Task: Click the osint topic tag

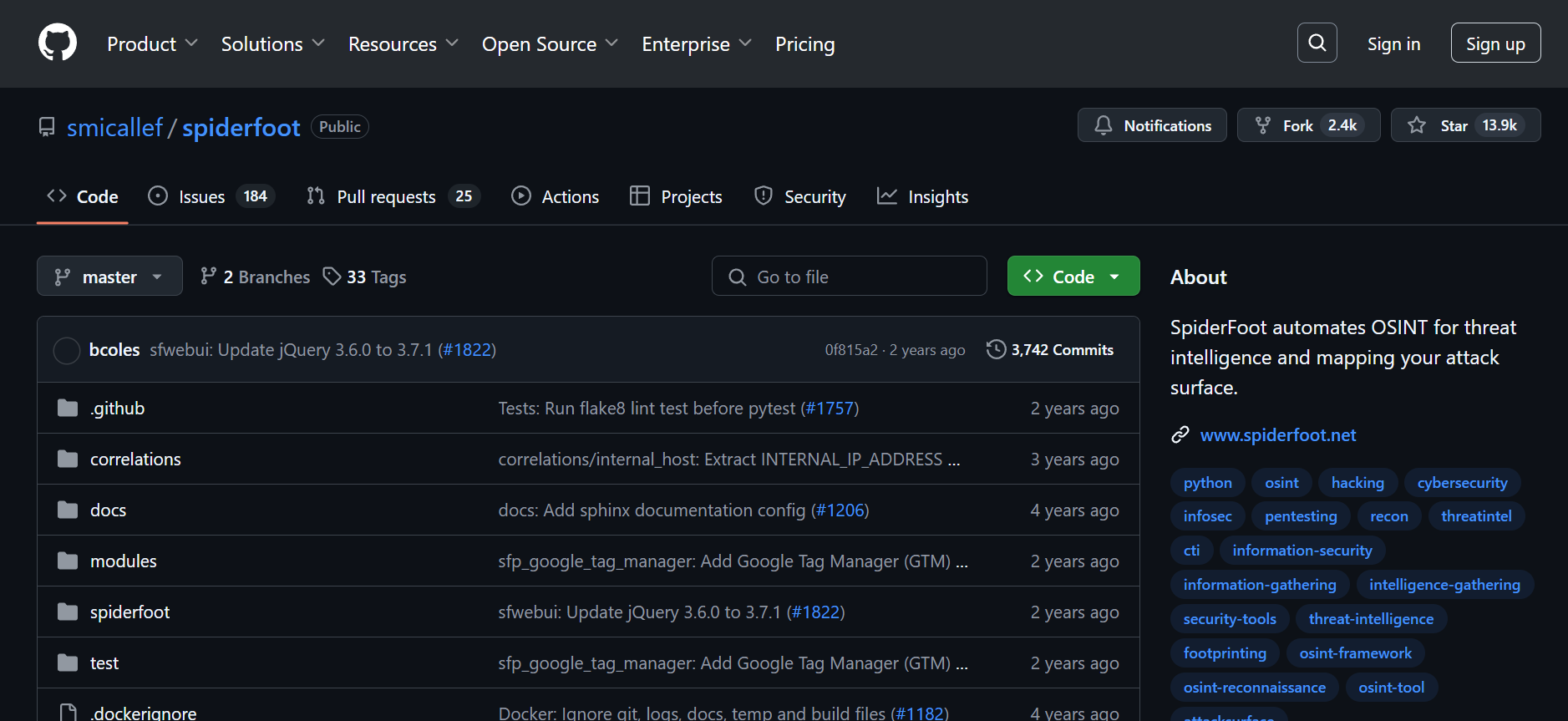Action: [x=1281, y=482]
